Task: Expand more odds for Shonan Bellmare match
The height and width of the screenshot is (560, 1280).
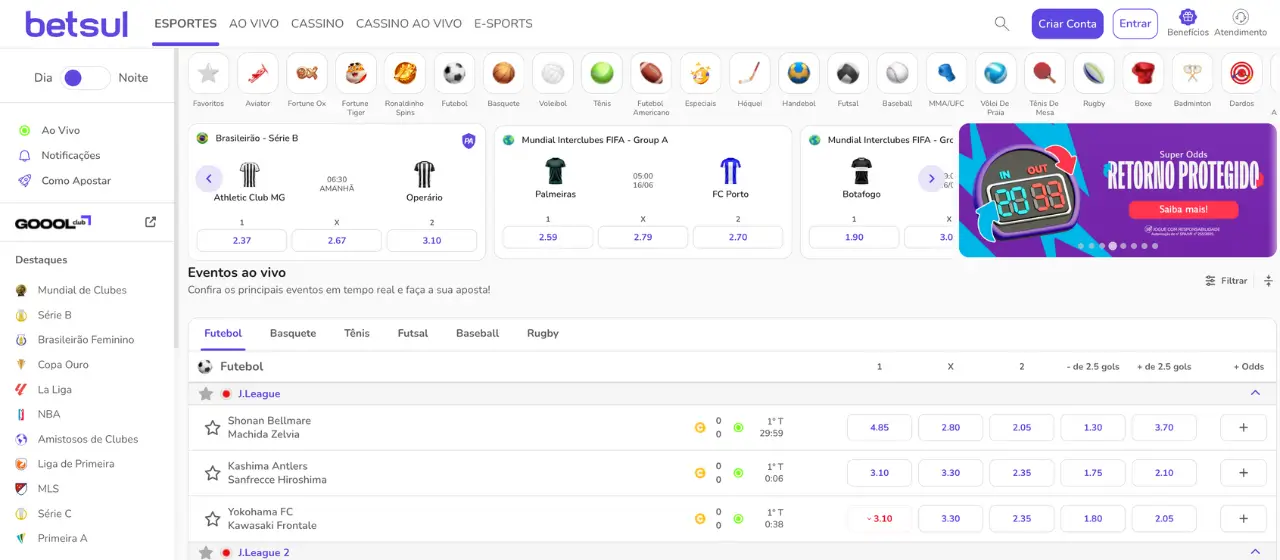Action: [1244, 428]
